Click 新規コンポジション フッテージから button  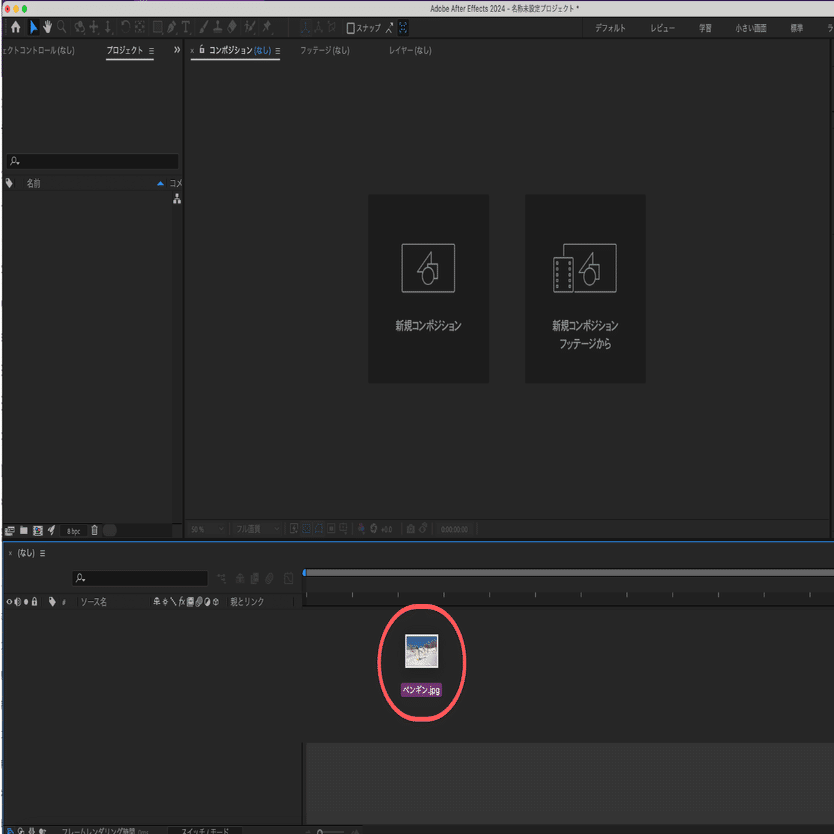pyautogui.click(x=585, y=289)
